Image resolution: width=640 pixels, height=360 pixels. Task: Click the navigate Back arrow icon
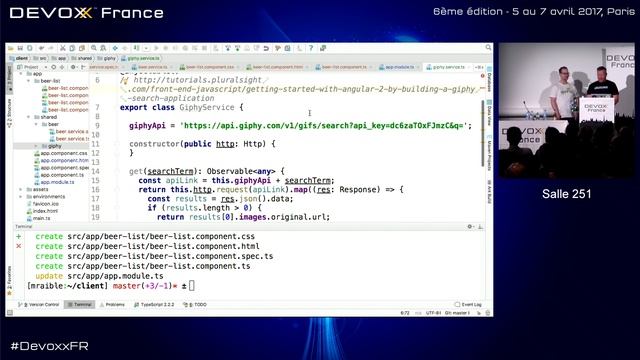pyautogui.click(x=115, y=48)
